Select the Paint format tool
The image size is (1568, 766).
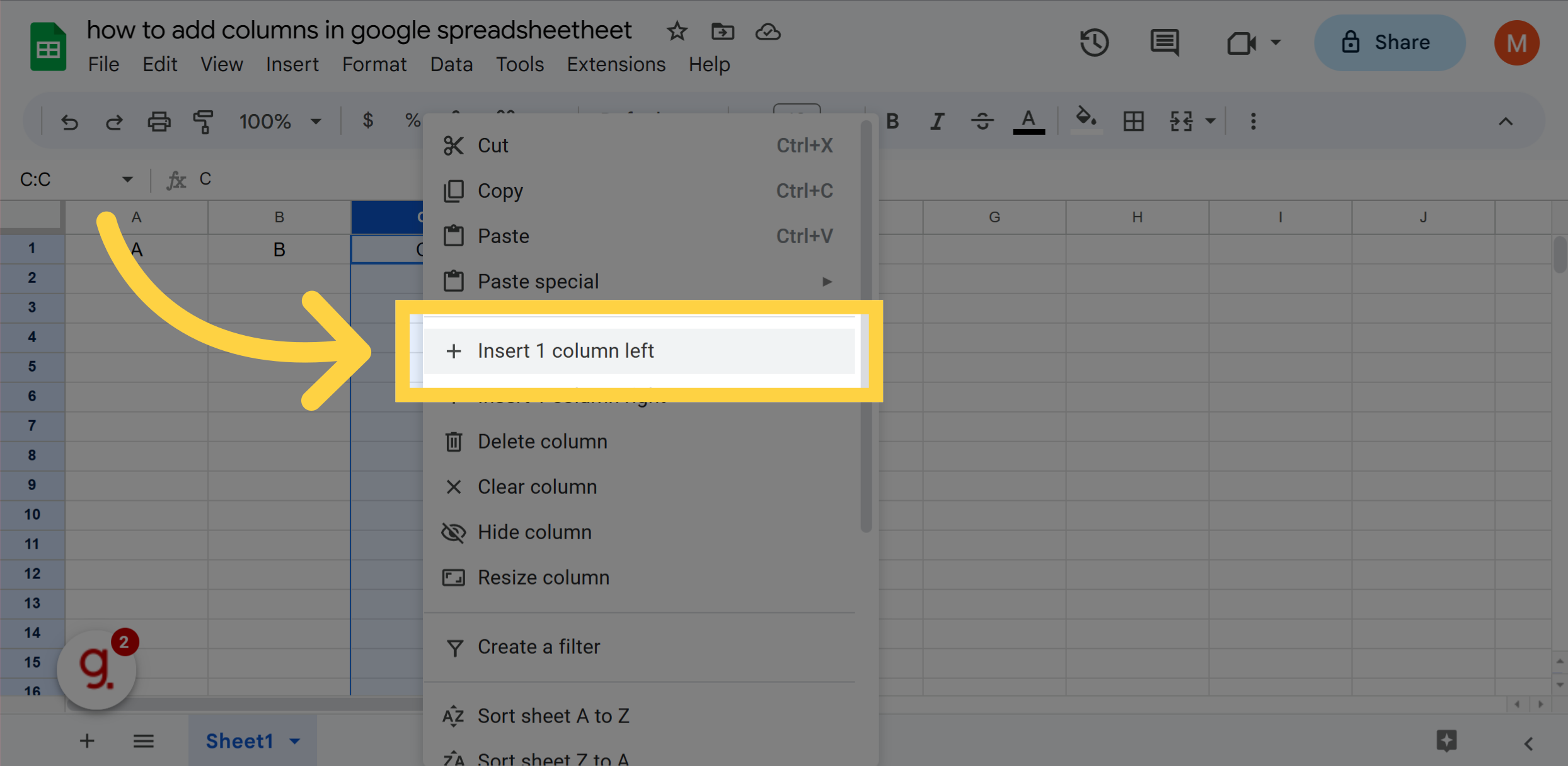point(203,122)
